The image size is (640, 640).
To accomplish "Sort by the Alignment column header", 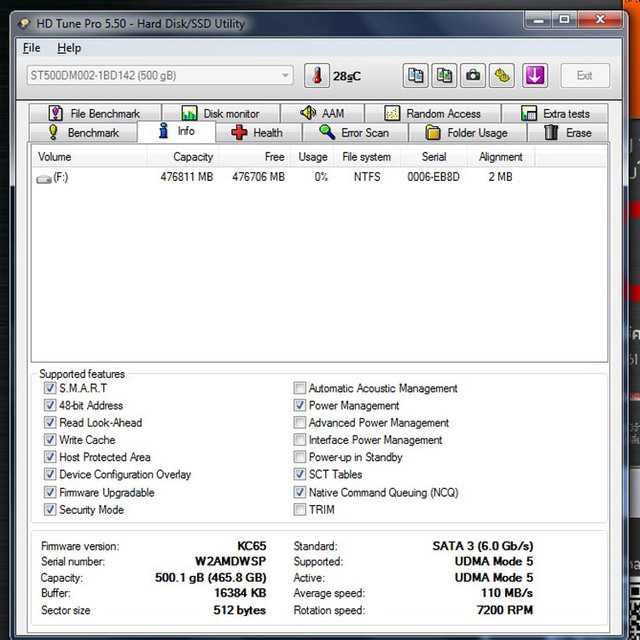I will coord(501,157).
